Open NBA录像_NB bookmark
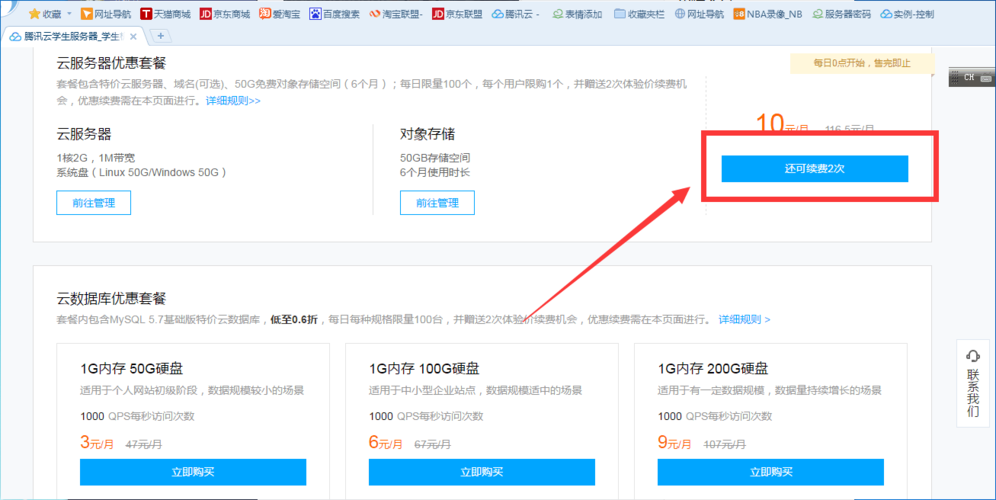Viewport: 996px width, 500px height. pyautogui.click(x=768, y=13)
